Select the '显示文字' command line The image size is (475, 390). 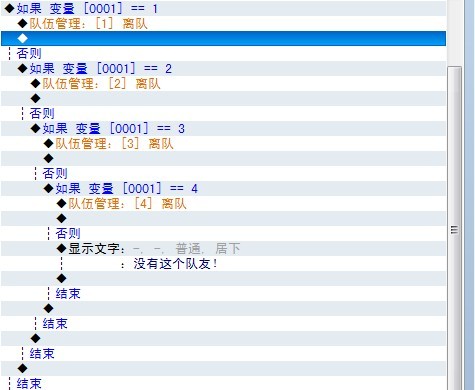pyautogui.click(x=223, y=249)
